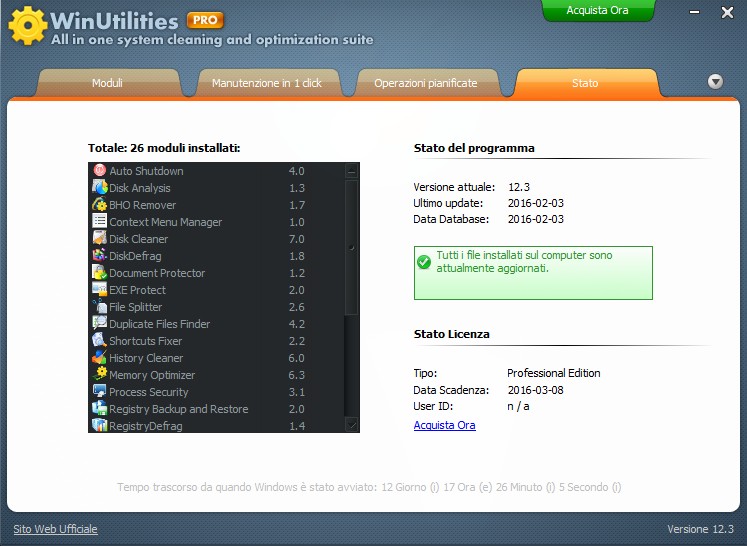The image size is (747, 546).
Task: Click the History Cleaner icon
Action: [100, 357]
